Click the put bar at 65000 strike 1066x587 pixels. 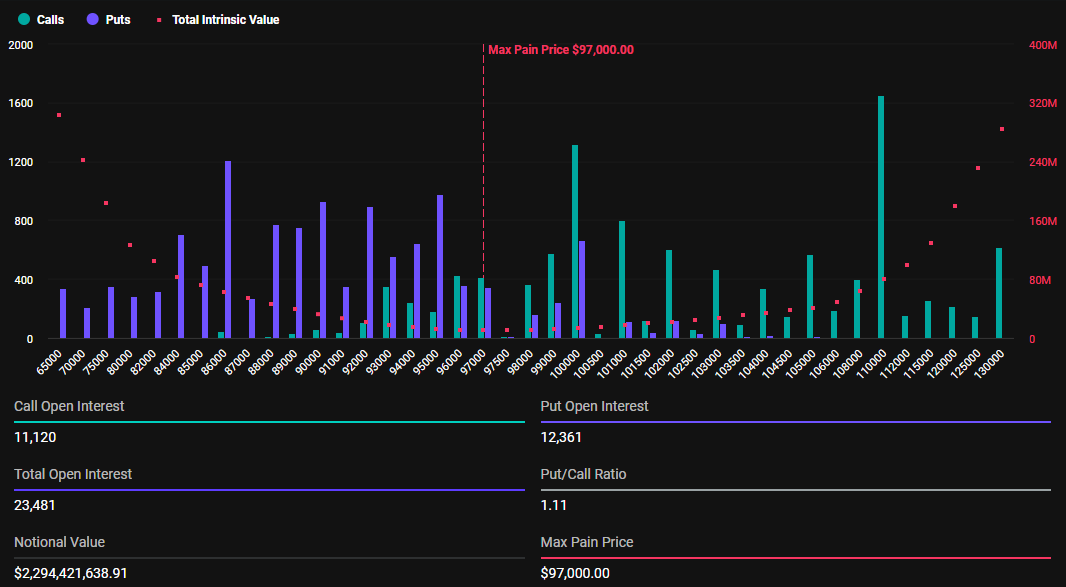point(63,314)
